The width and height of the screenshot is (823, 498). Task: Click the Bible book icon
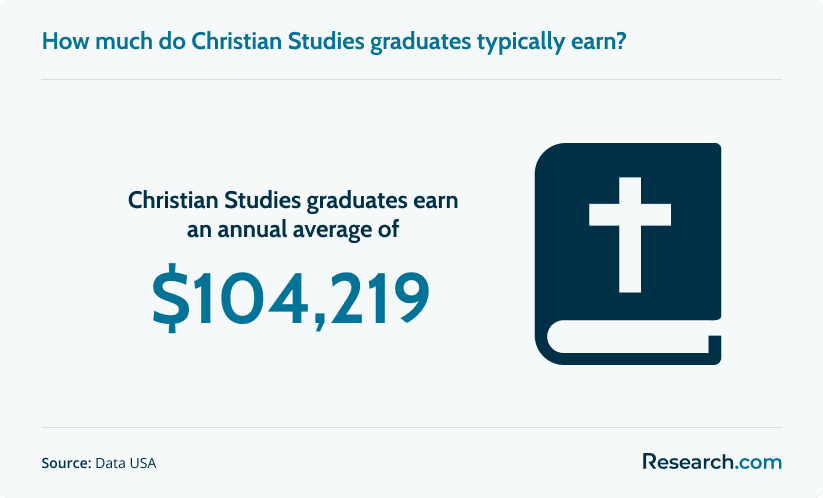click(628, 254)
